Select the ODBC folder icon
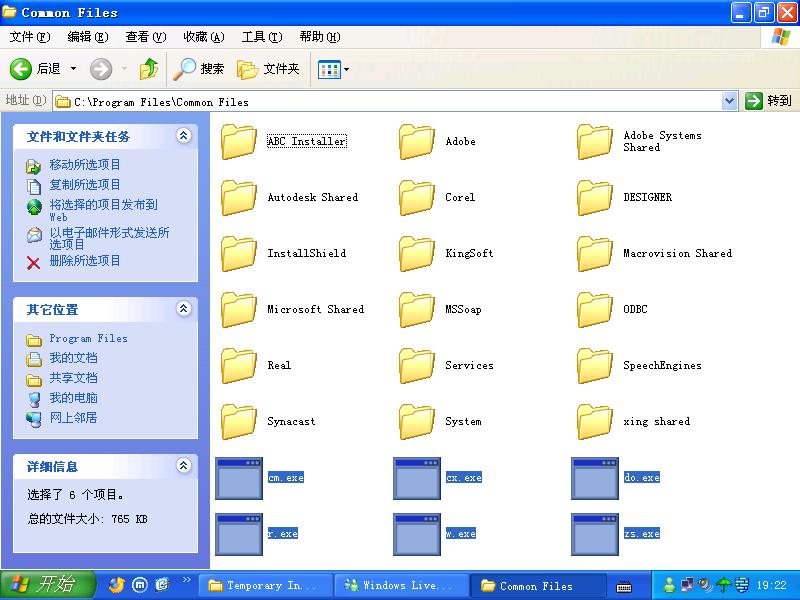Viewport: 800px width, 600px height. tap(594, 310)
